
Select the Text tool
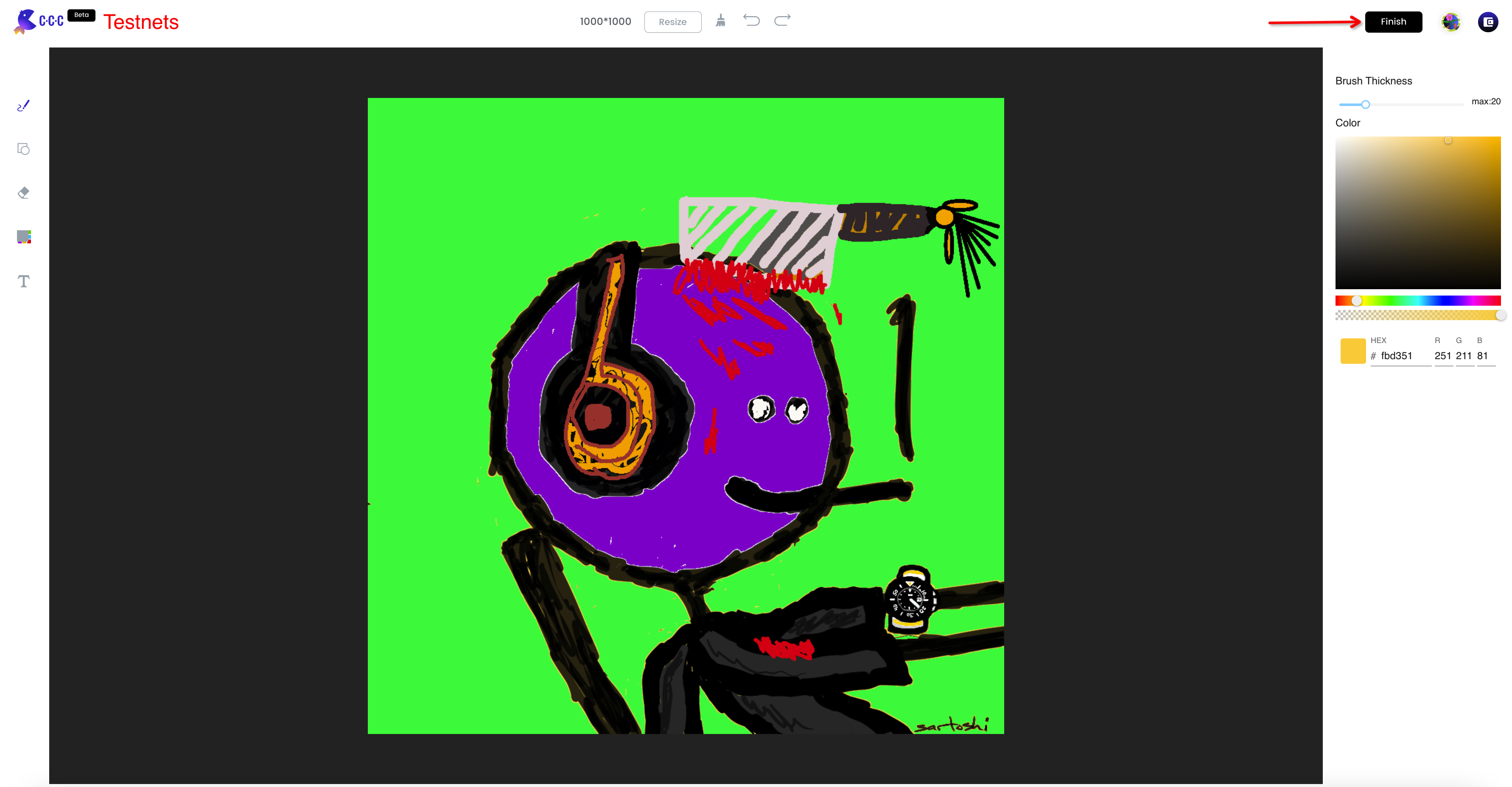[x=23, y=281]
